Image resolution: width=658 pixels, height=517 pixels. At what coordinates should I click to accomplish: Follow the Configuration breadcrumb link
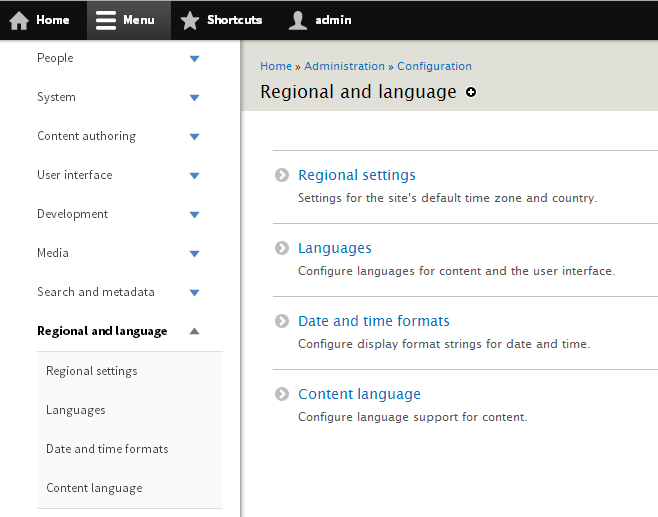pos(434,66)
